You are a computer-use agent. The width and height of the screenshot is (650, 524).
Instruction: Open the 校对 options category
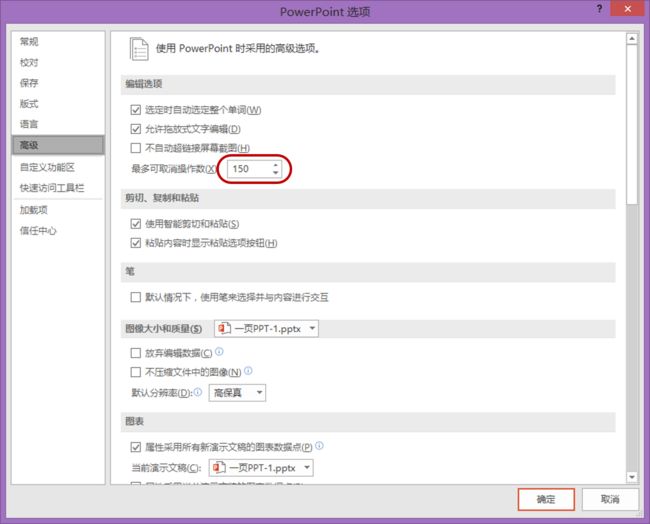(29, 63)
